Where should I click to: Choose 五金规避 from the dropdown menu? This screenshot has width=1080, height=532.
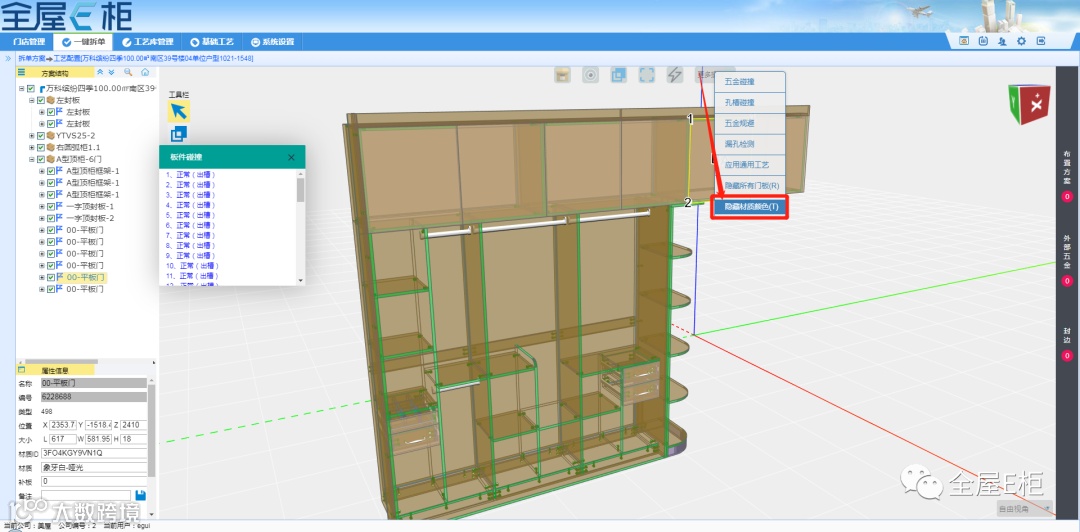click(749, 123)
